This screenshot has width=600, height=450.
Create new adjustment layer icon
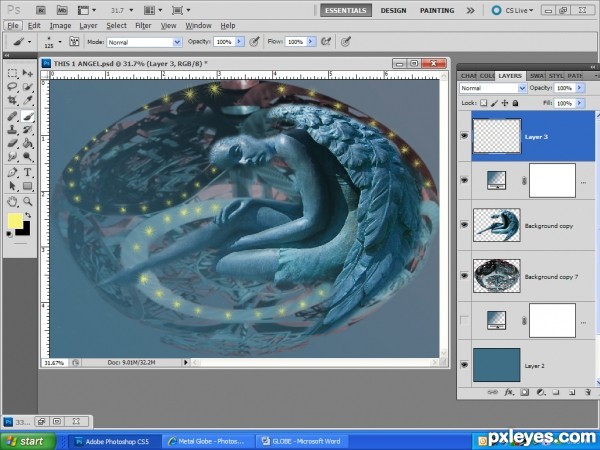pos(541,392)
